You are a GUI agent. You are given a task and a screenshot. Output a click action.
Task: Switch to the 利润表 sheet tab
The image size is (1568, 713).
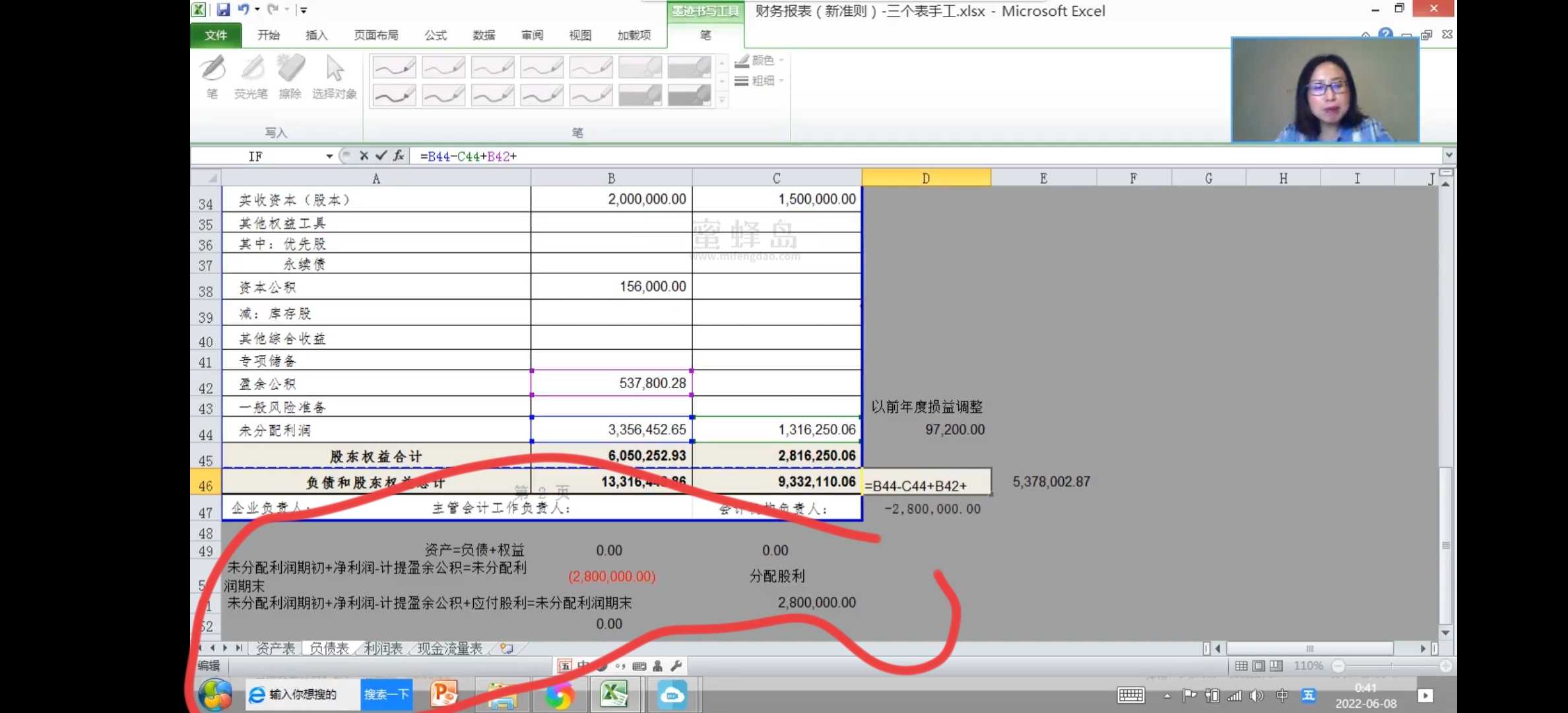point(383,648)
